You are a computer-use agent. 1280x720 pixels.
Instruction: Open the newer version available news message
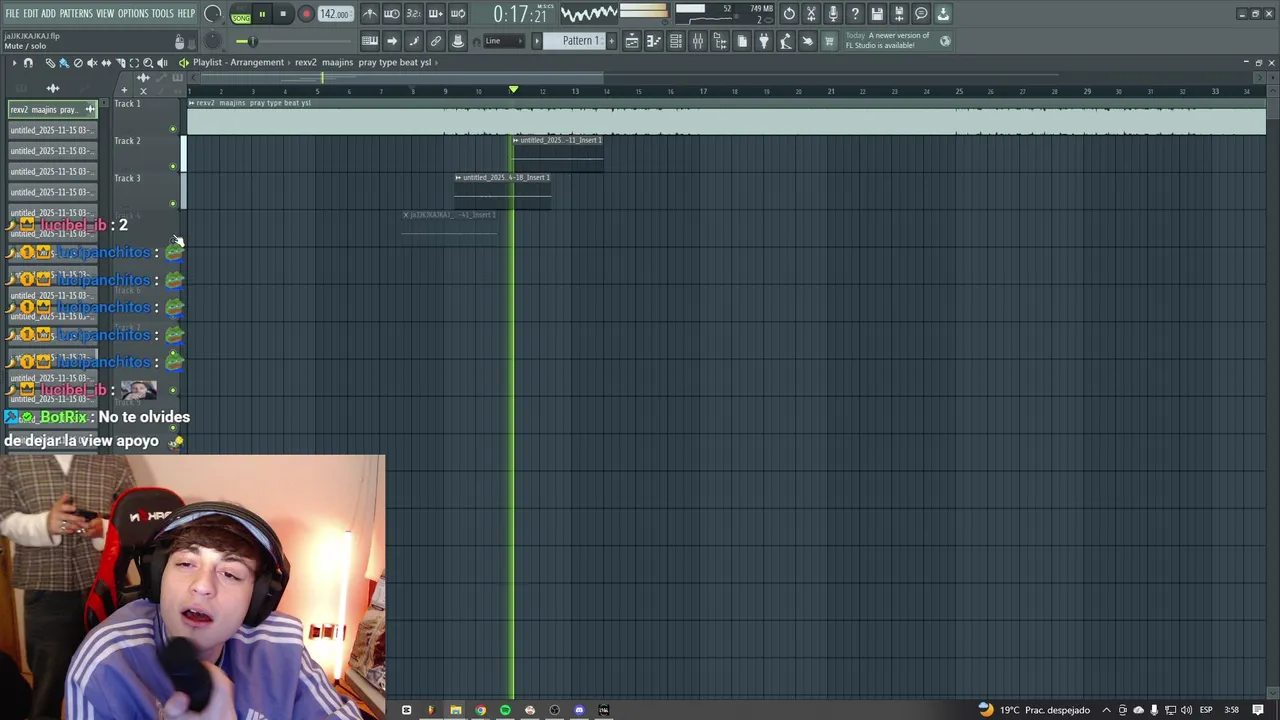pos(898,41)
